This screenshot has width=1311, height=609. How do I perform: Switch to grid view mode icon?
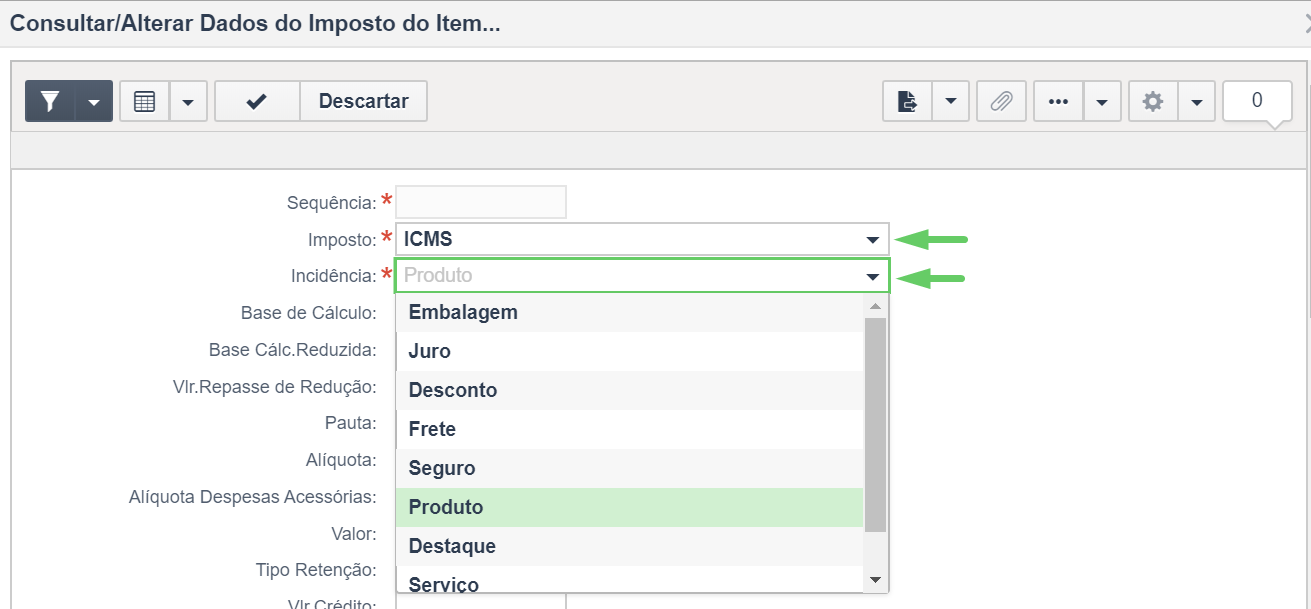coord(144,101)
